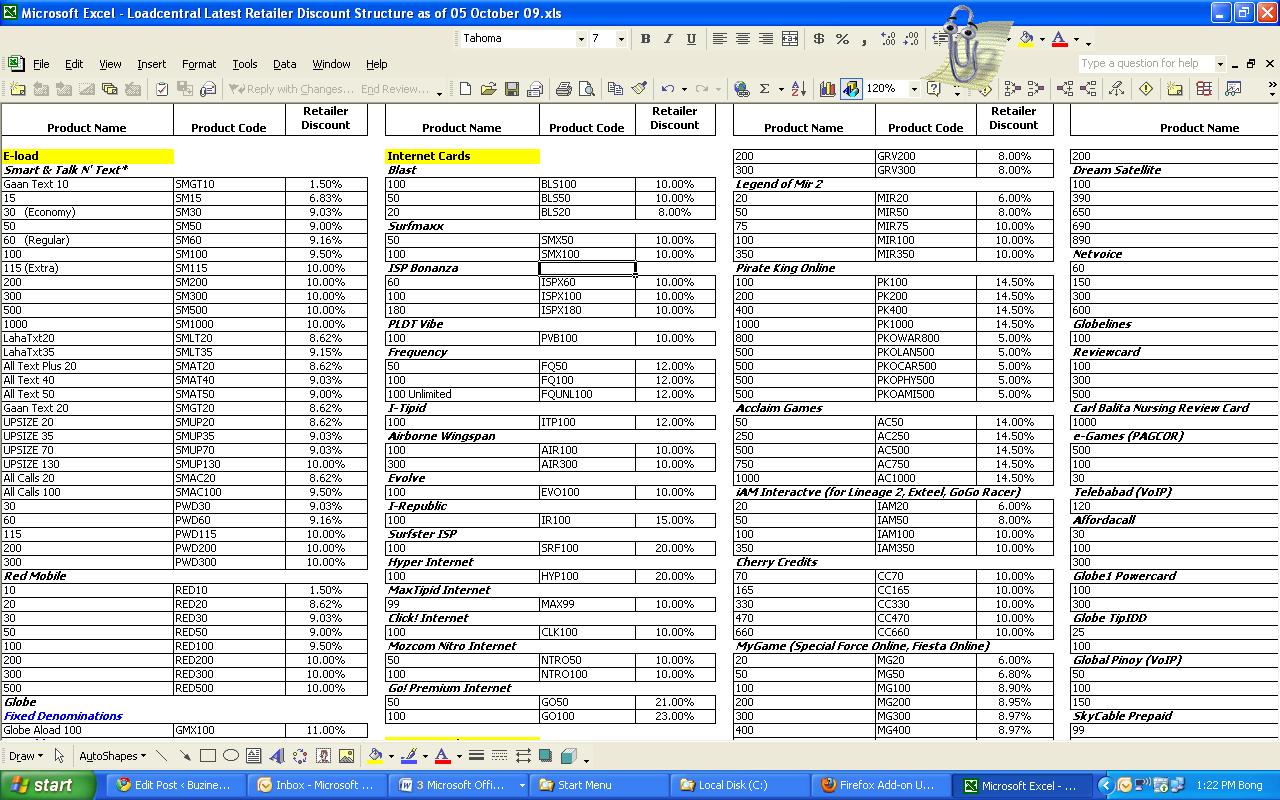
Task: Expand the formatting Font Color dropdown arrow
Action: point(1076,39)
